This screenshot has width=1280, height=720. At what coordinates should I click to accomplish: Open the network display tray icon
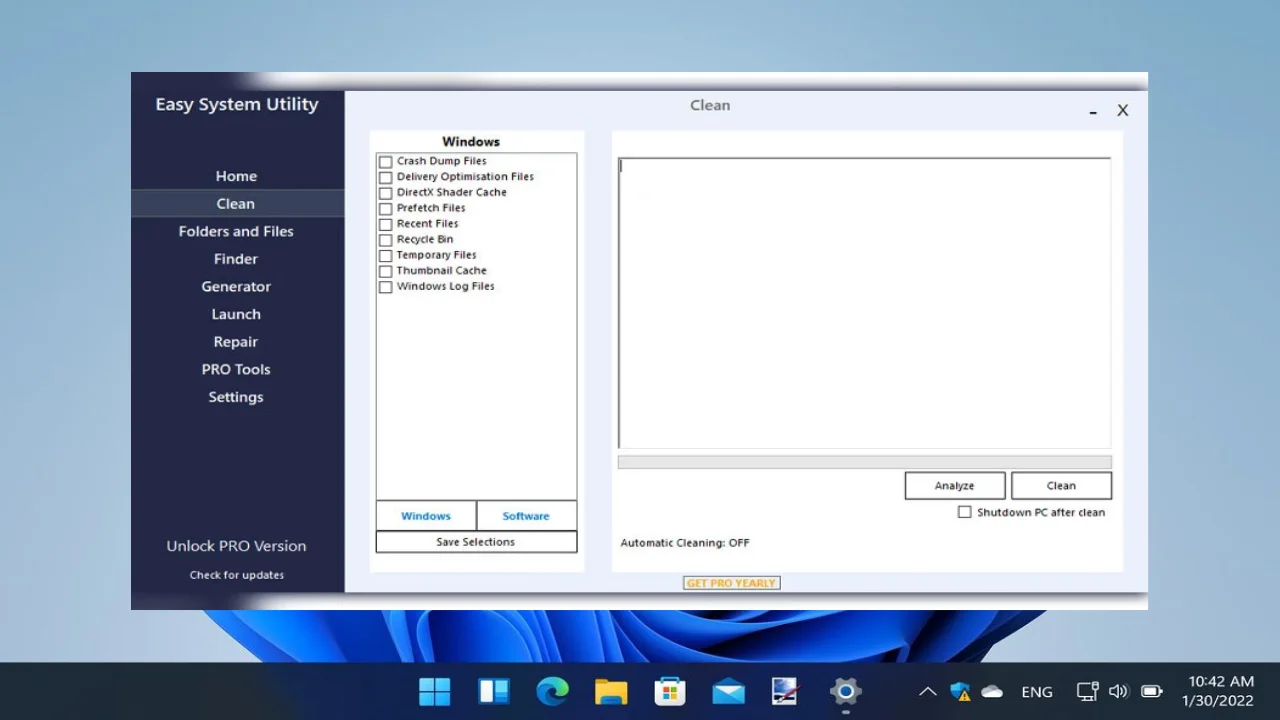pos(1087,691)
